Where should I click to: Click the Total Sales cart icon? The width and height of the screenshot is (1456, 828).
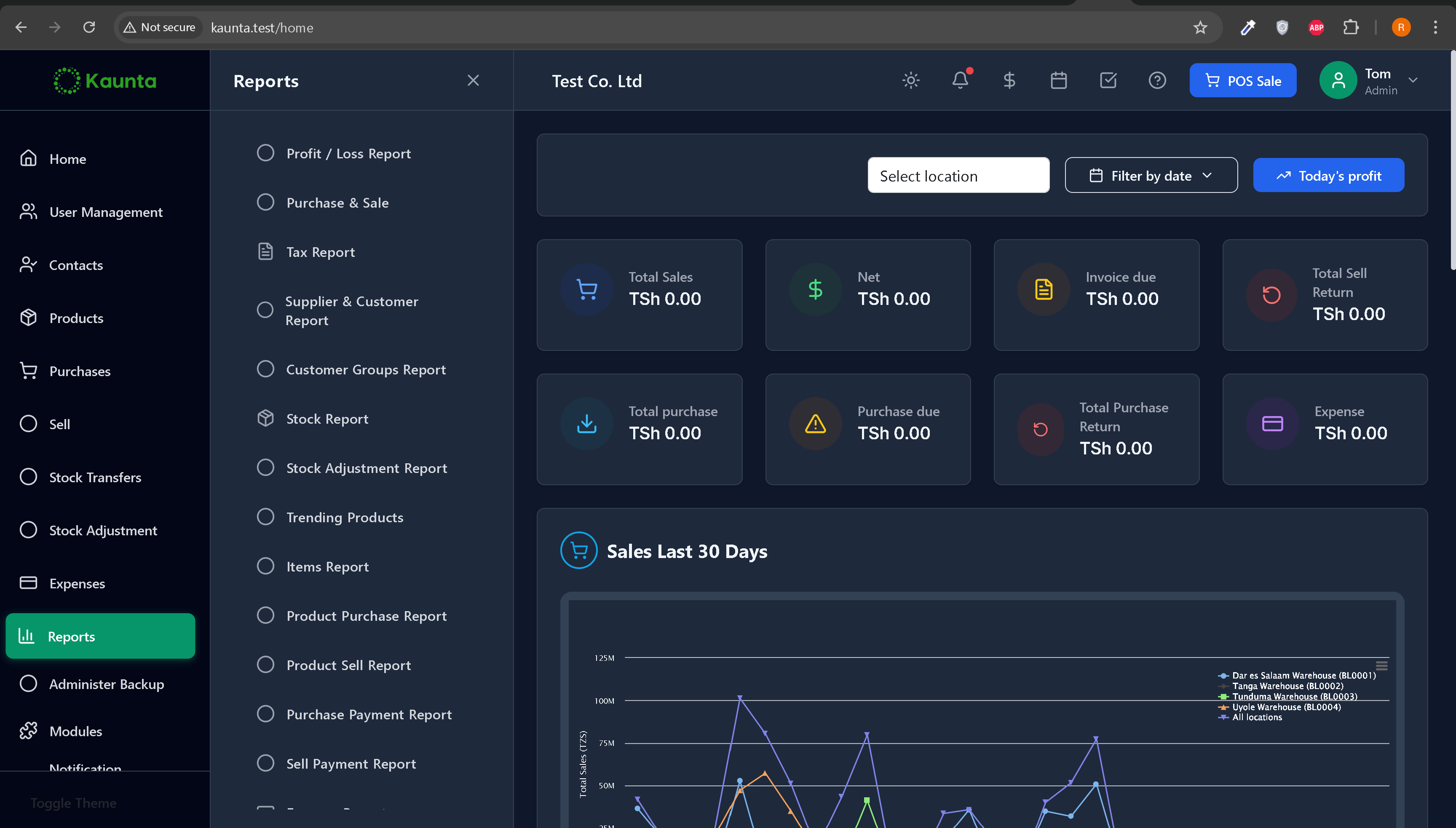pyautogui.click(x=586, y=289)
